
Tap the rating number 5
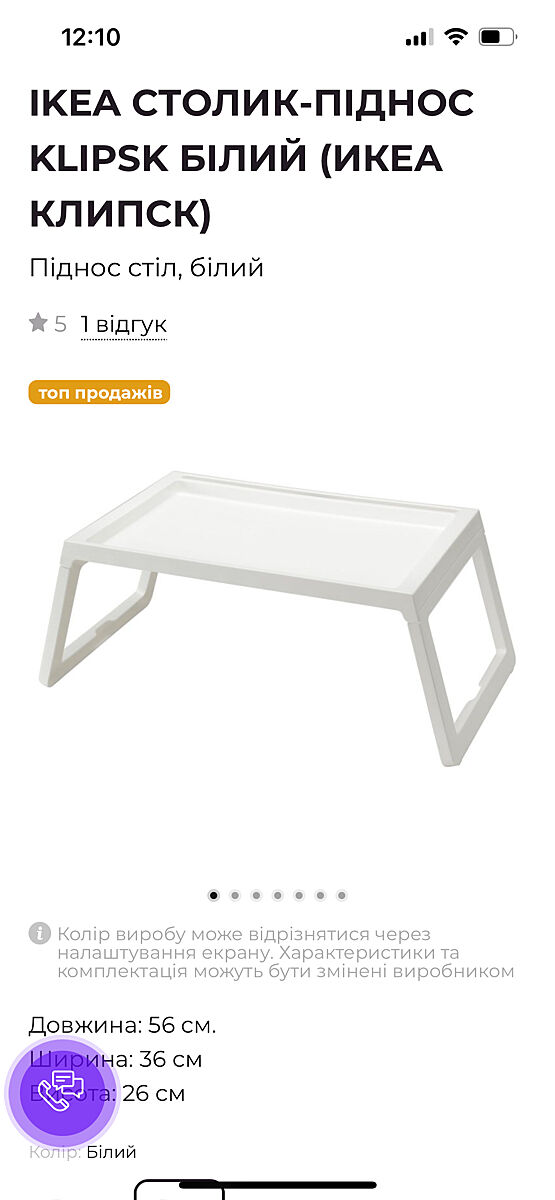coord(61,324)
